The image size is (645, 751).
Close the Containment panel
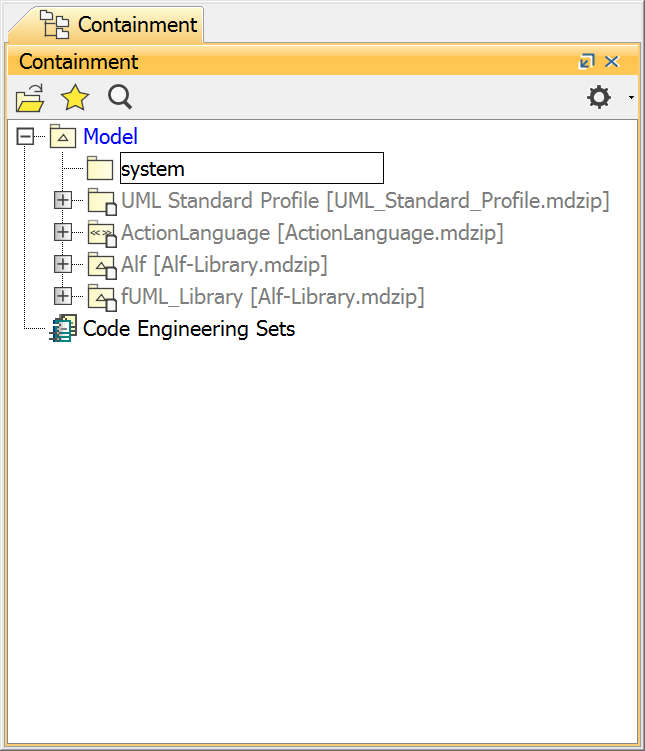coord(612,62)
